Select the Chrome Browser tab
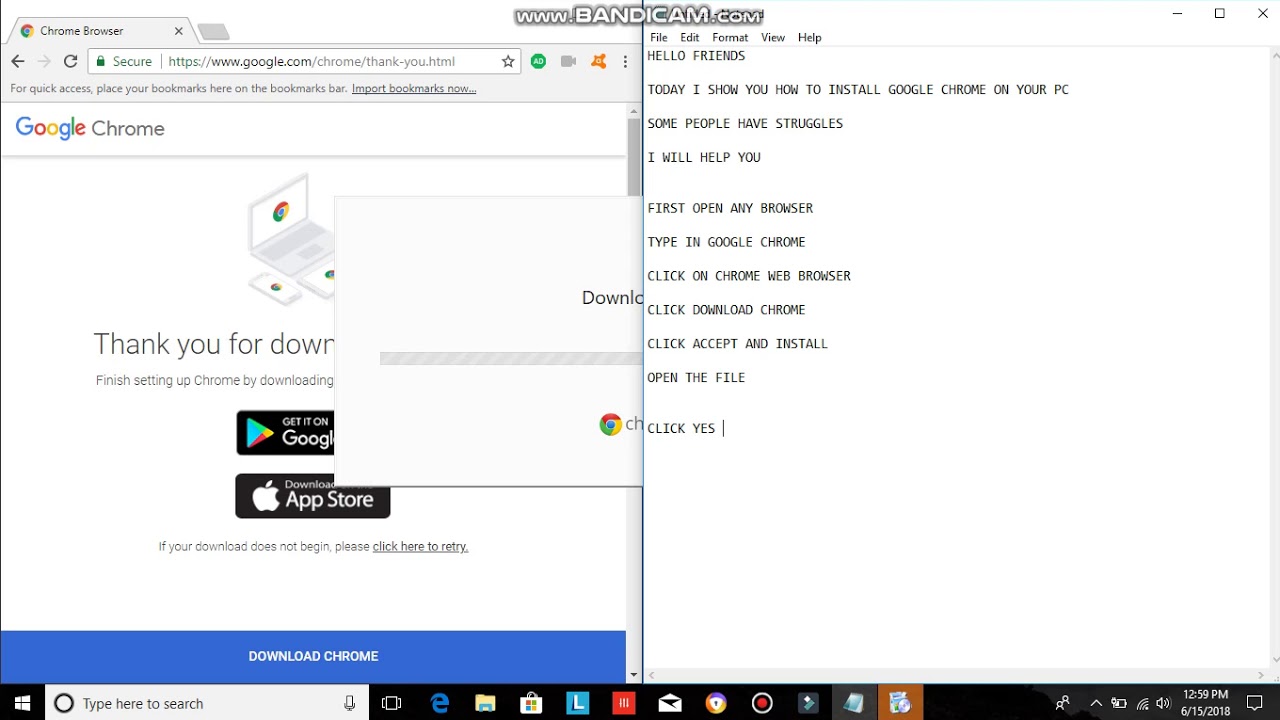Screen dimensions: 1280x720 coord(100,31)
